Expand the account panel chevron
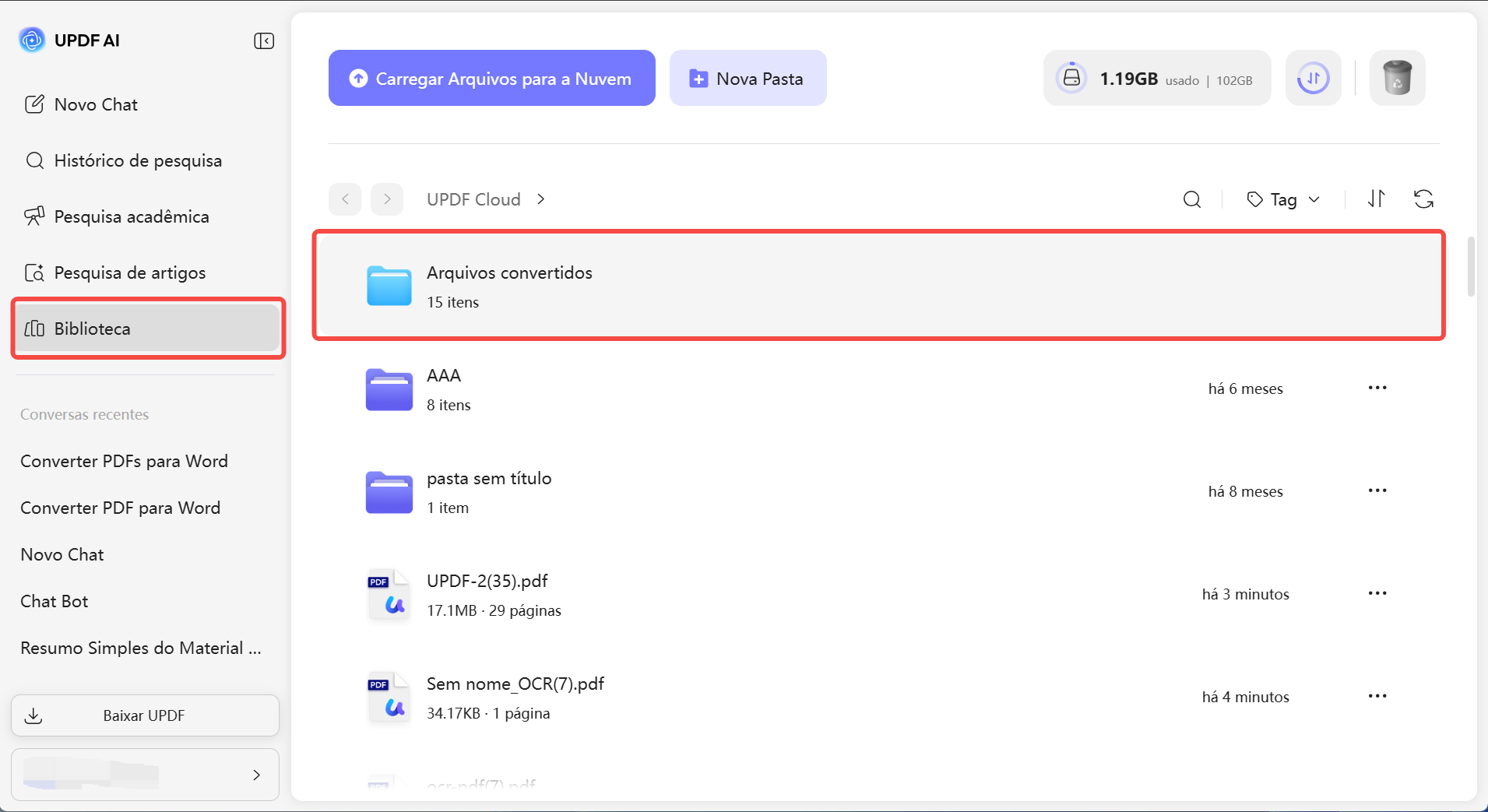The width and height of the screenshot is (1488, 812). [256, 775]
